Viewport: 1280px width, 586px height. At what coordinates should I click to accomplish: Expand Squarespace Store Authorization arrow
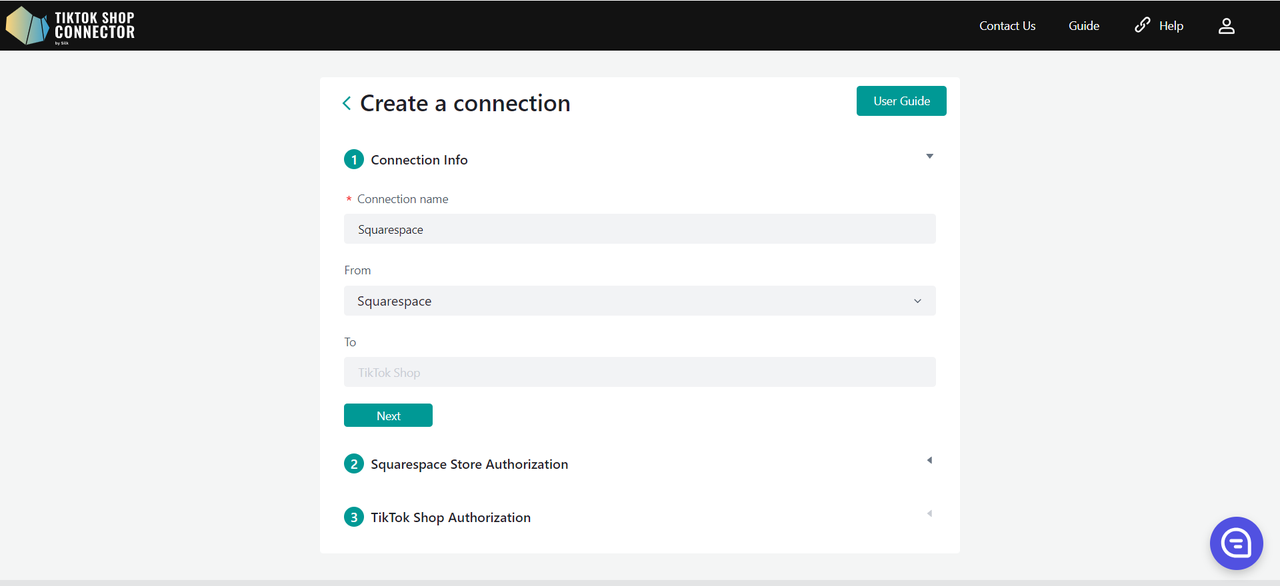(929, 460)
